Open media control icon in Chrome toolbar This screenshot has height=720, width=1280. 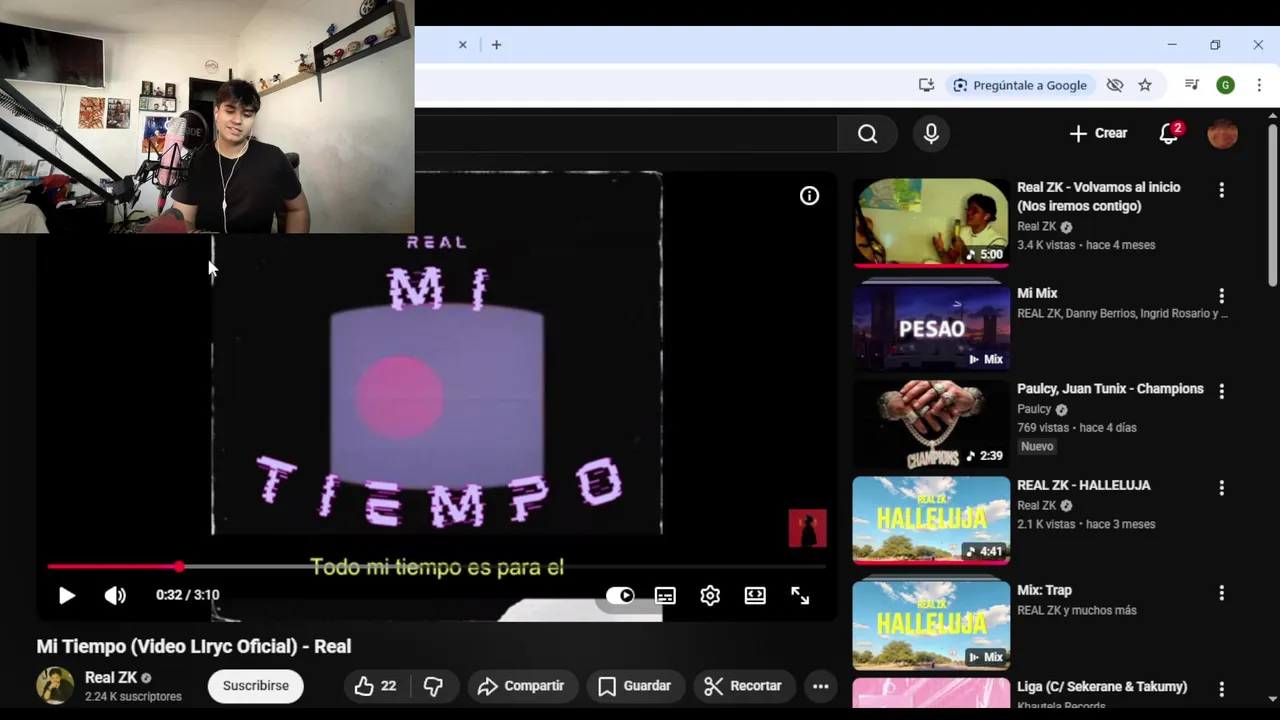click(1192, 85)
